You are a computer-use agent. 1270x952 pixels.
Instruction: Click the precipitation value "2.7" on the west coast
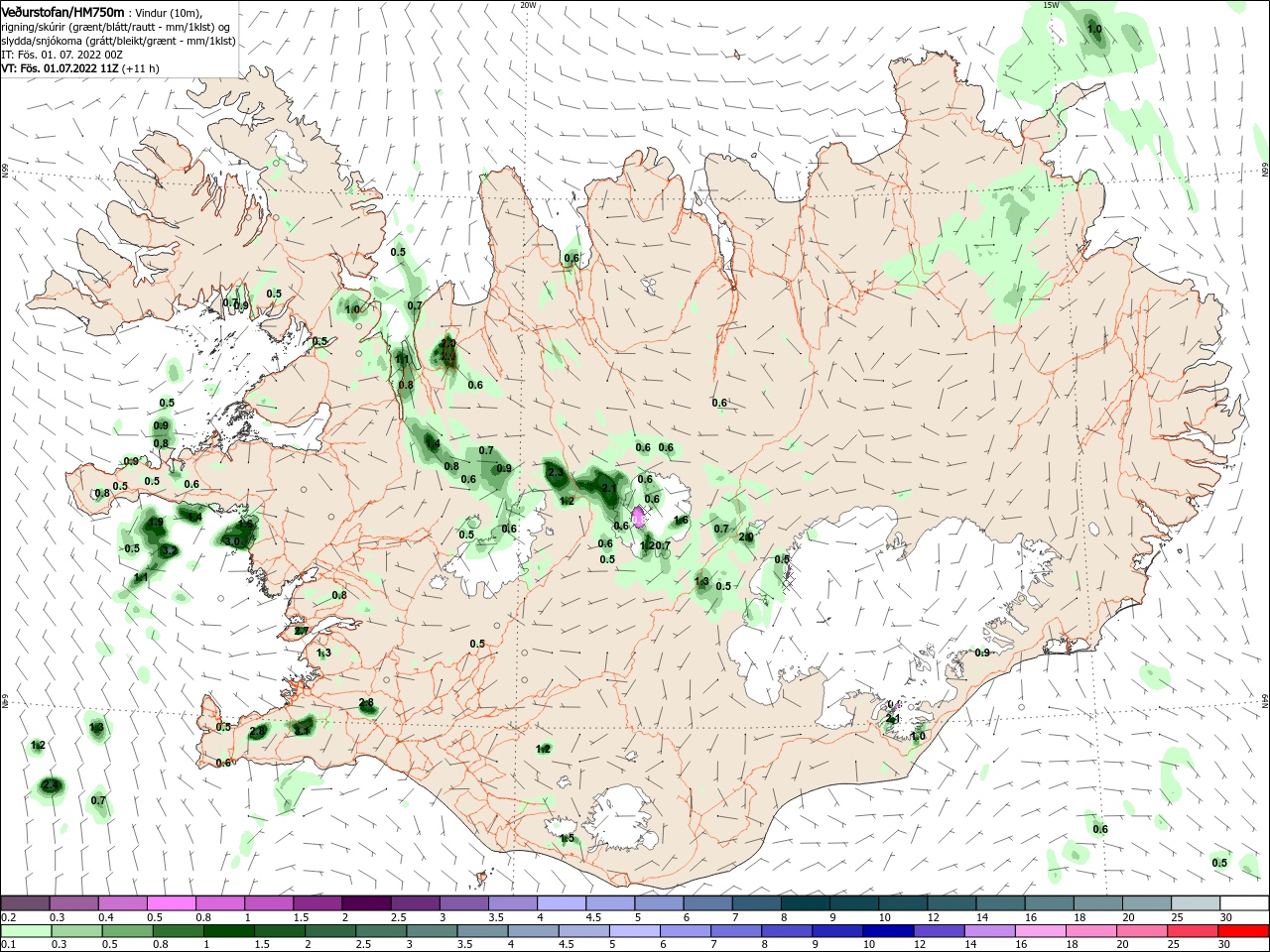302,631
